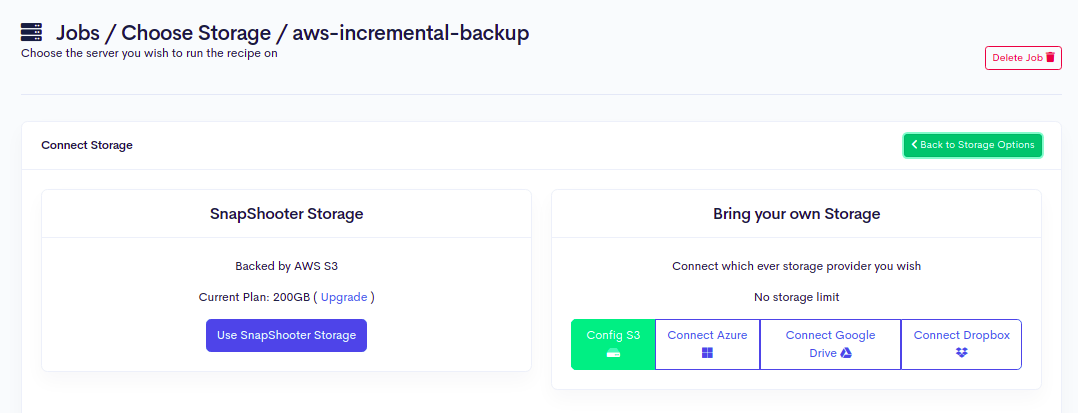
Task: Select Connect Google Drive option
Action: pos(830,344)
